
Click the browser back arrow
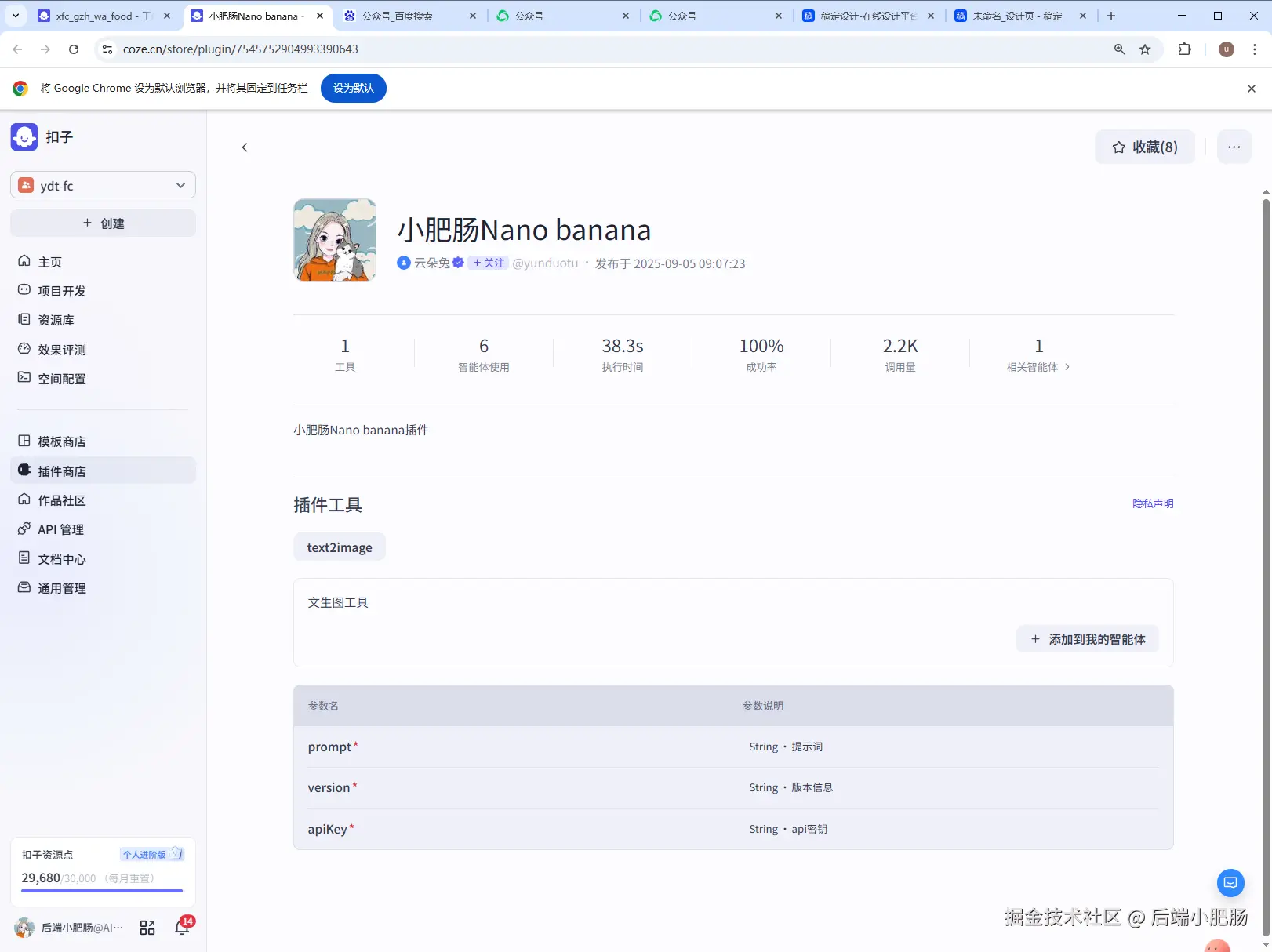pos(17,49)
